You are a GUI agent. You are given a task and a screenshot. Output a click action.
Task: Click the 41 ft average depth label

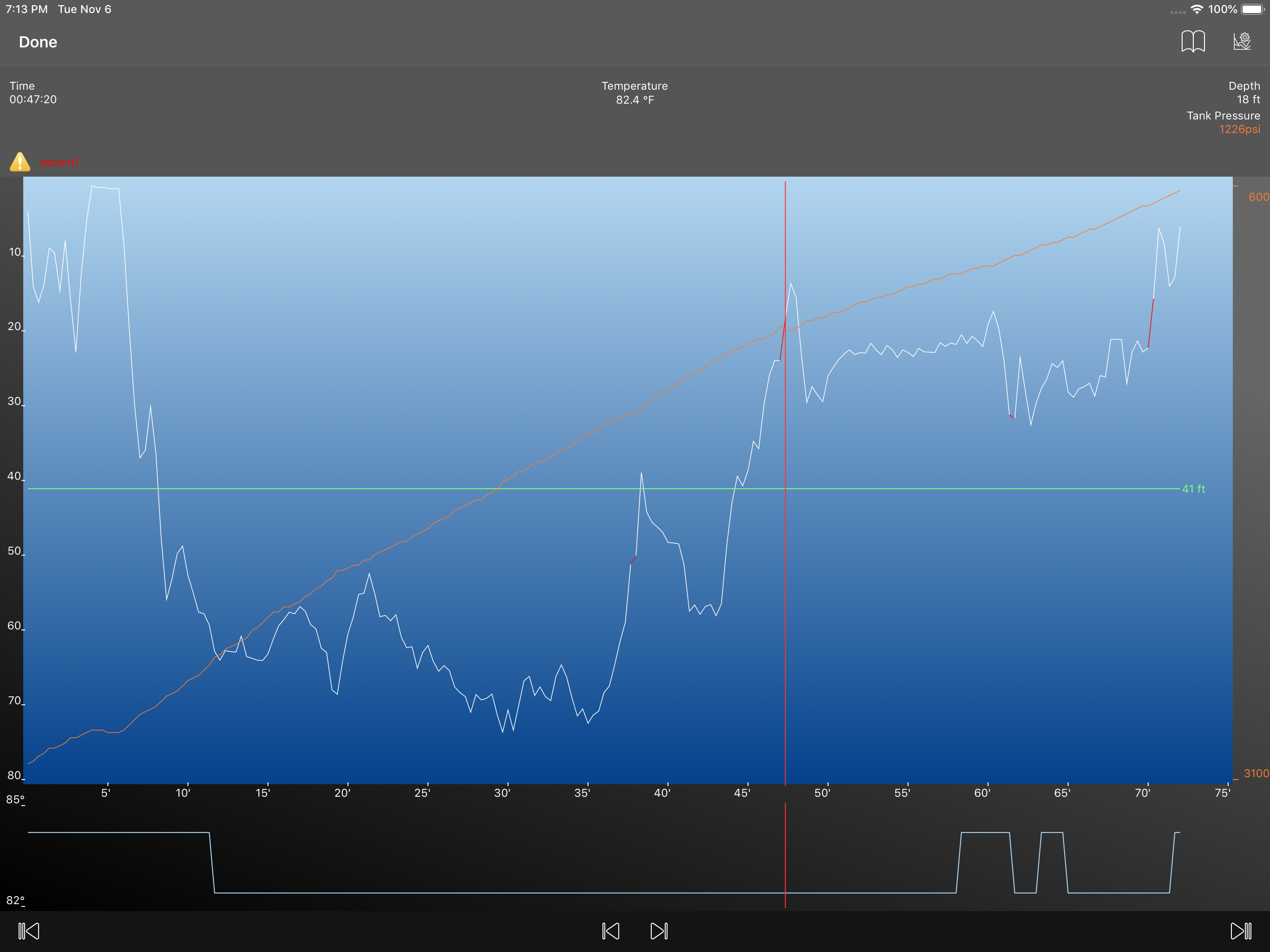(x=1193, y=489)
